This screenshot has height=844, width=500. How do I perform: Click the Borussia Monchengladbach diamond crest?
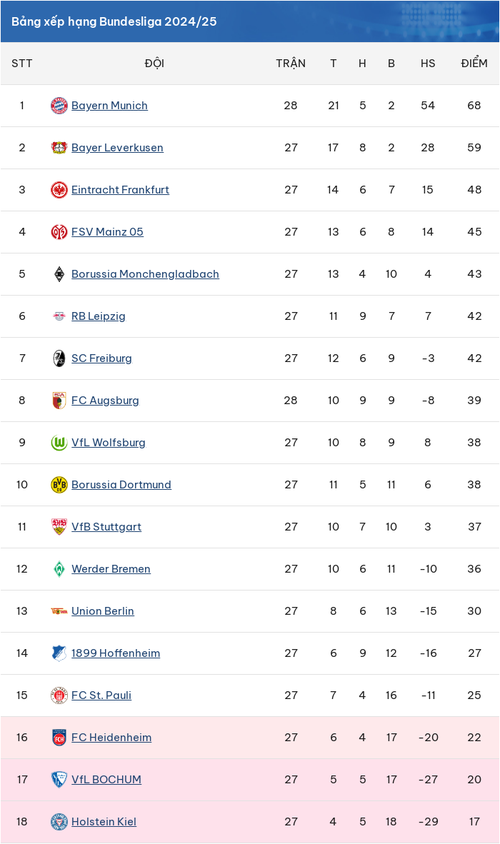click(59, 274)
